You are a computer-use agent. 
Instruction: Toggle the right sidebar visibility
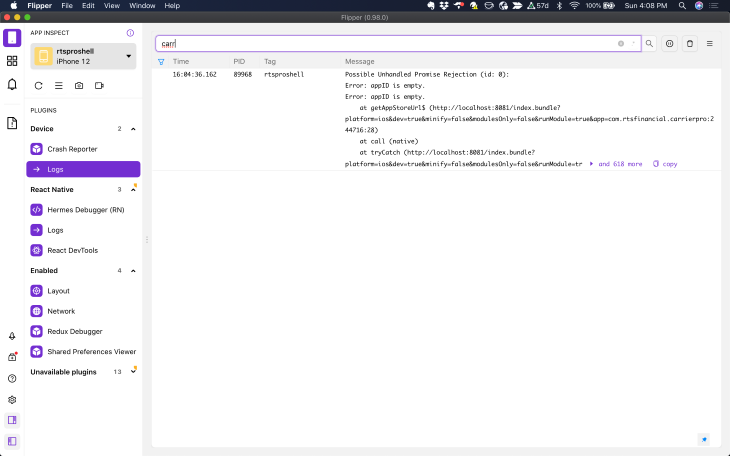[12, 420]
